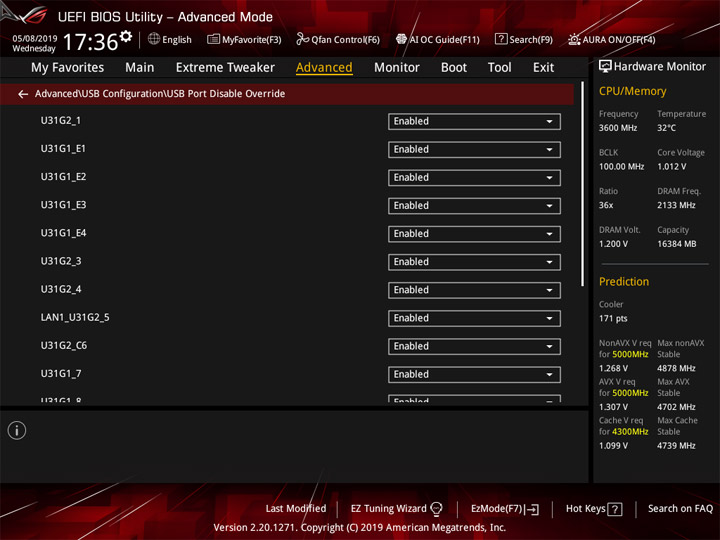Click the settings list vertical scrollbar
The height and width of the screenshot is (540, 720).
[x=583, y=185]
